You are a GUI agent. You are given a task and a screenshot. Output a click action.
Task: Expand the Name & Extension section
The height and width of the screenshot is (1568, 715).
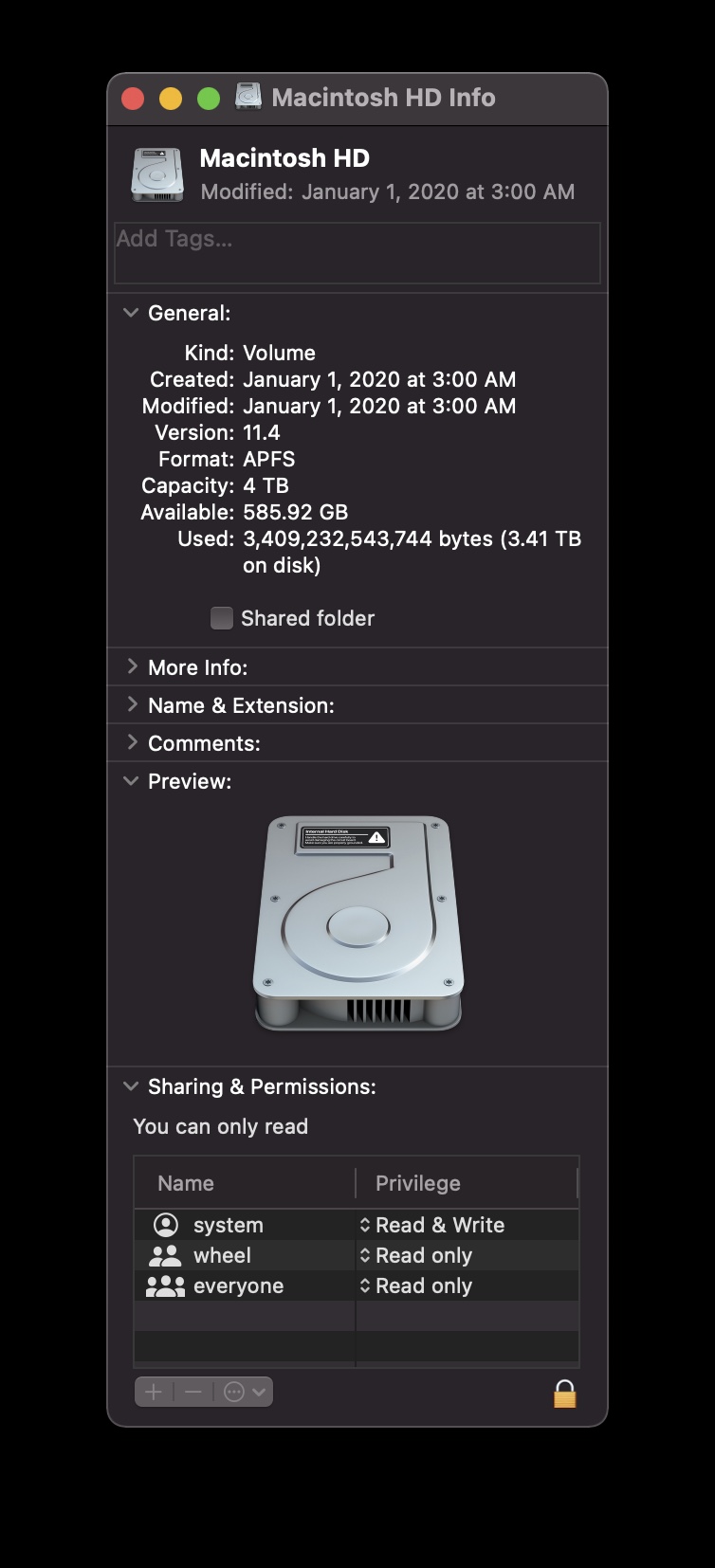pyautogui.click(x=132, y=704)
